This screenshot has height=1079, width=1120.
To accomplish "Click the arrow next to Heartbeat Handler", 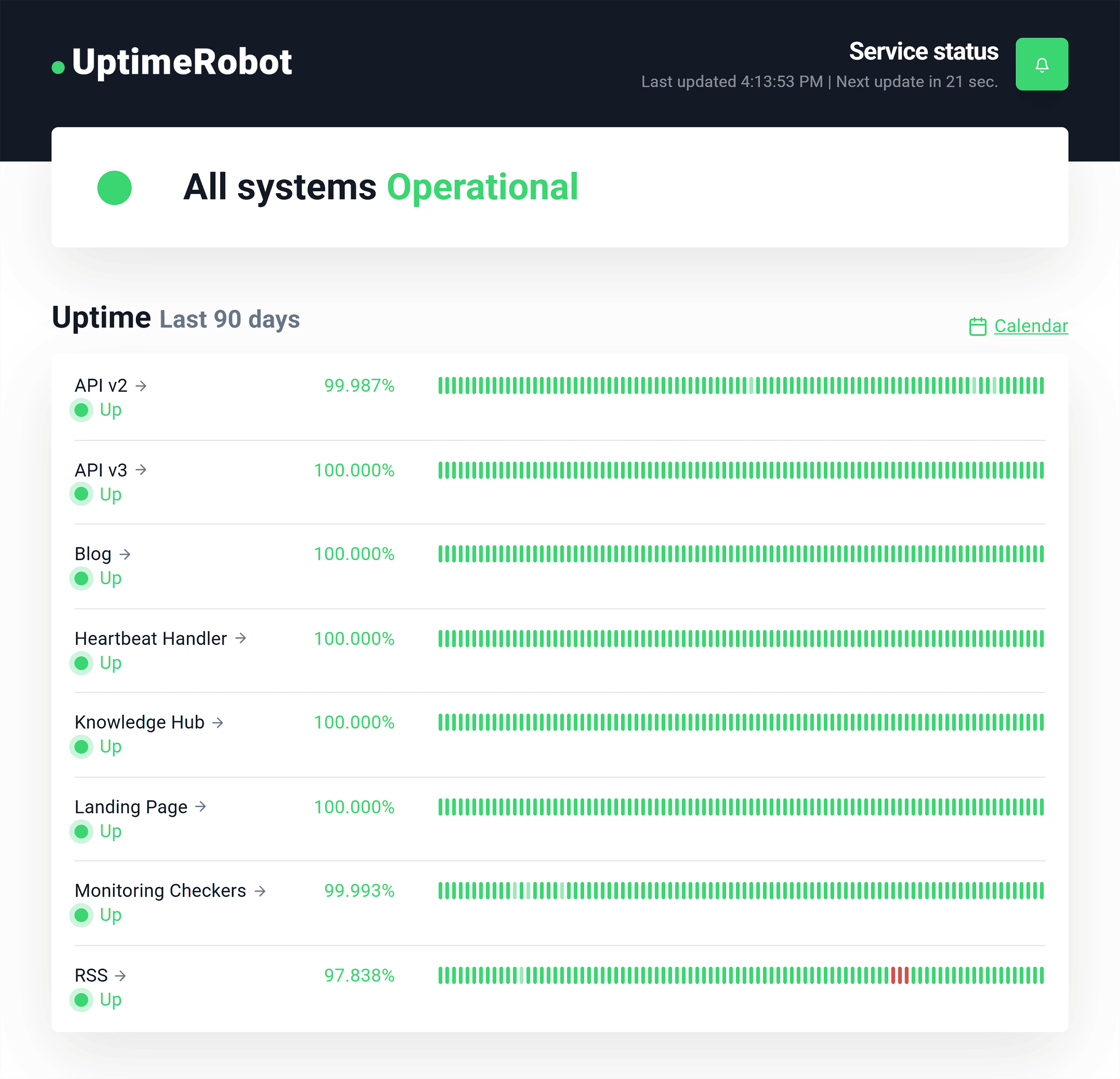I will point(241,638).
